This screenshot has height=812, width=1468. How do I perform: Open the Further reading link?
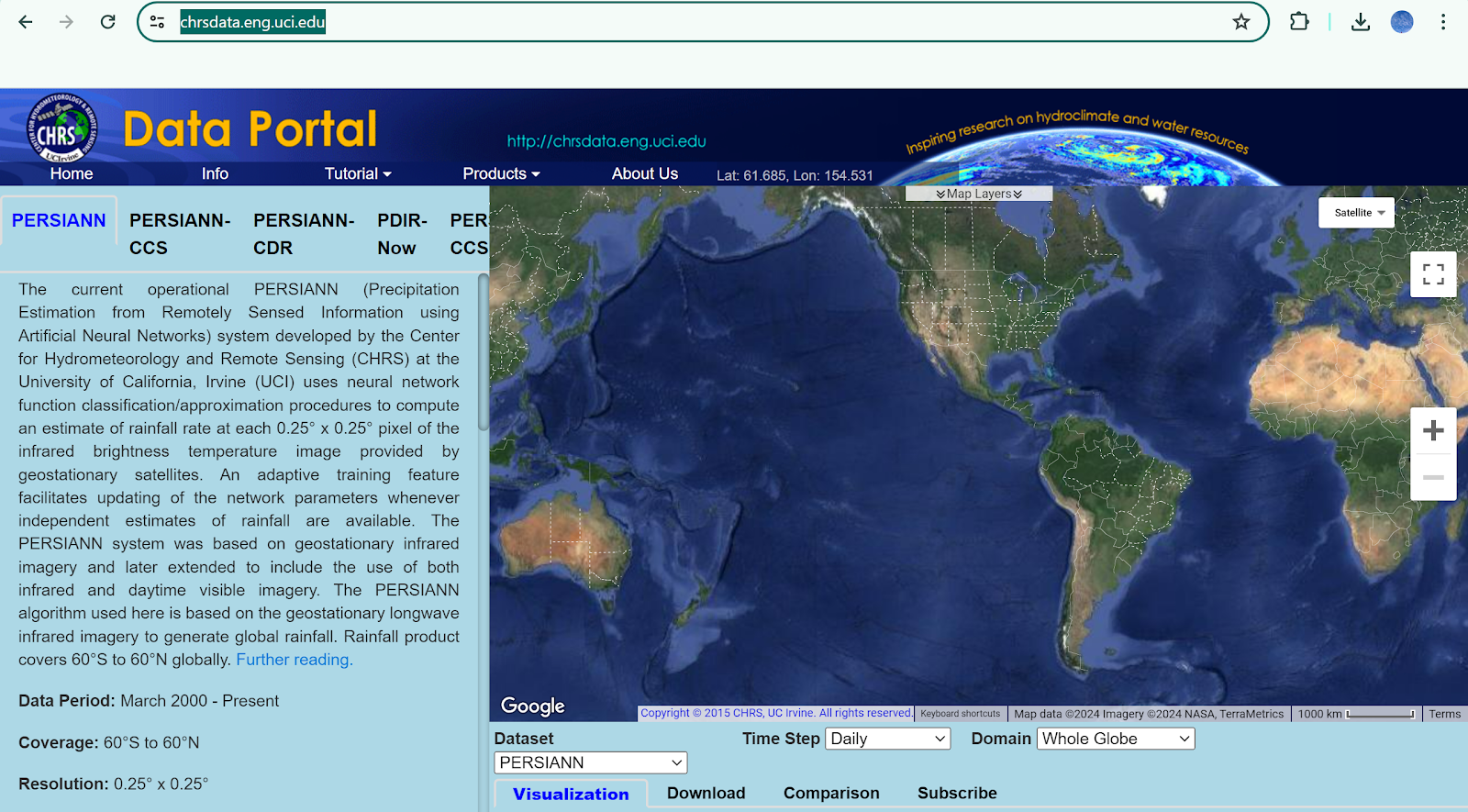pyautogui.click(x=295, y=660)
